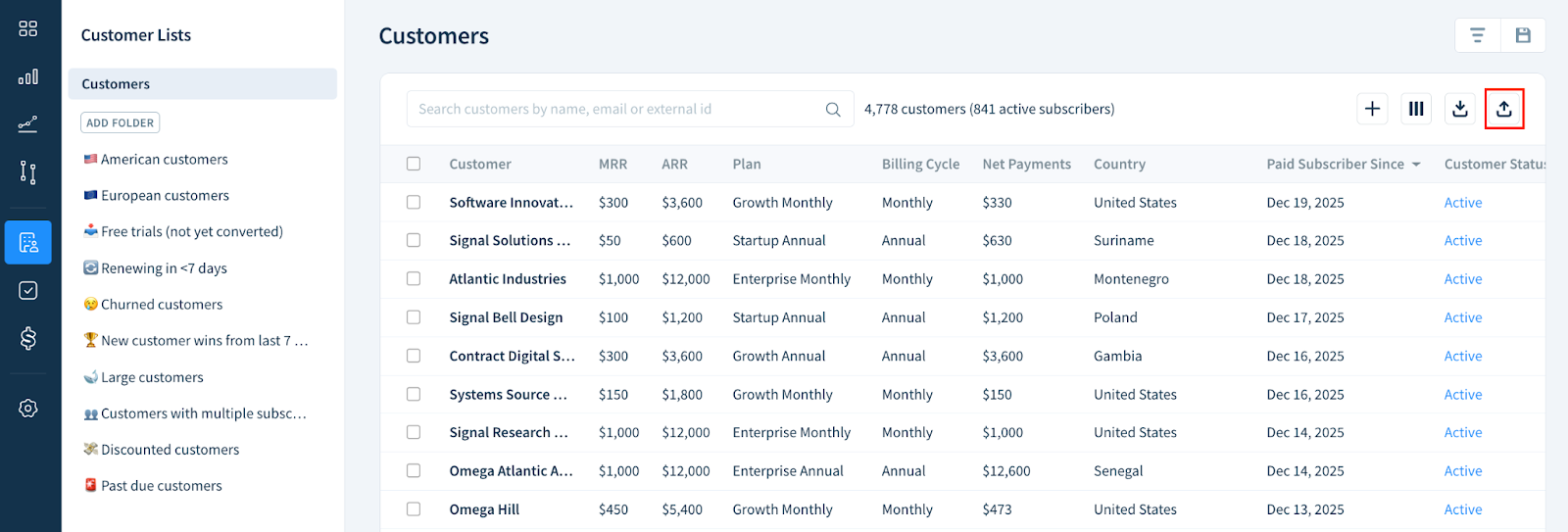Screen dimensions: 1568x532
Task: Check the Contract Digital S... row checkbox
Action: (x=414, y=356)
